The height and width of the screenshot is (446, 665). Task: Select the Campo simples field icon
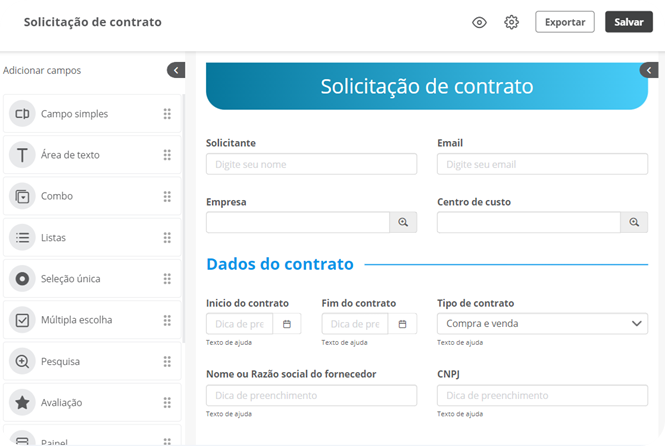22,114
